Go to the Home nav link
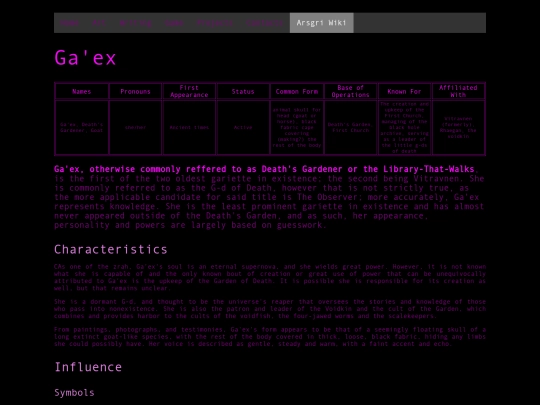 tap(70, 23)
